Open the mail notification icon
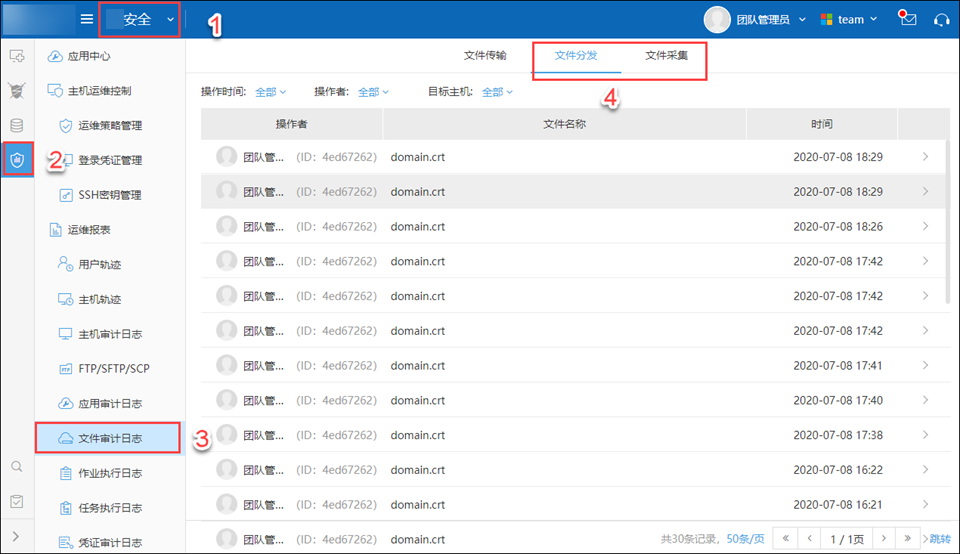The width and height of the screenshot is (960, 554). [907, 19]
